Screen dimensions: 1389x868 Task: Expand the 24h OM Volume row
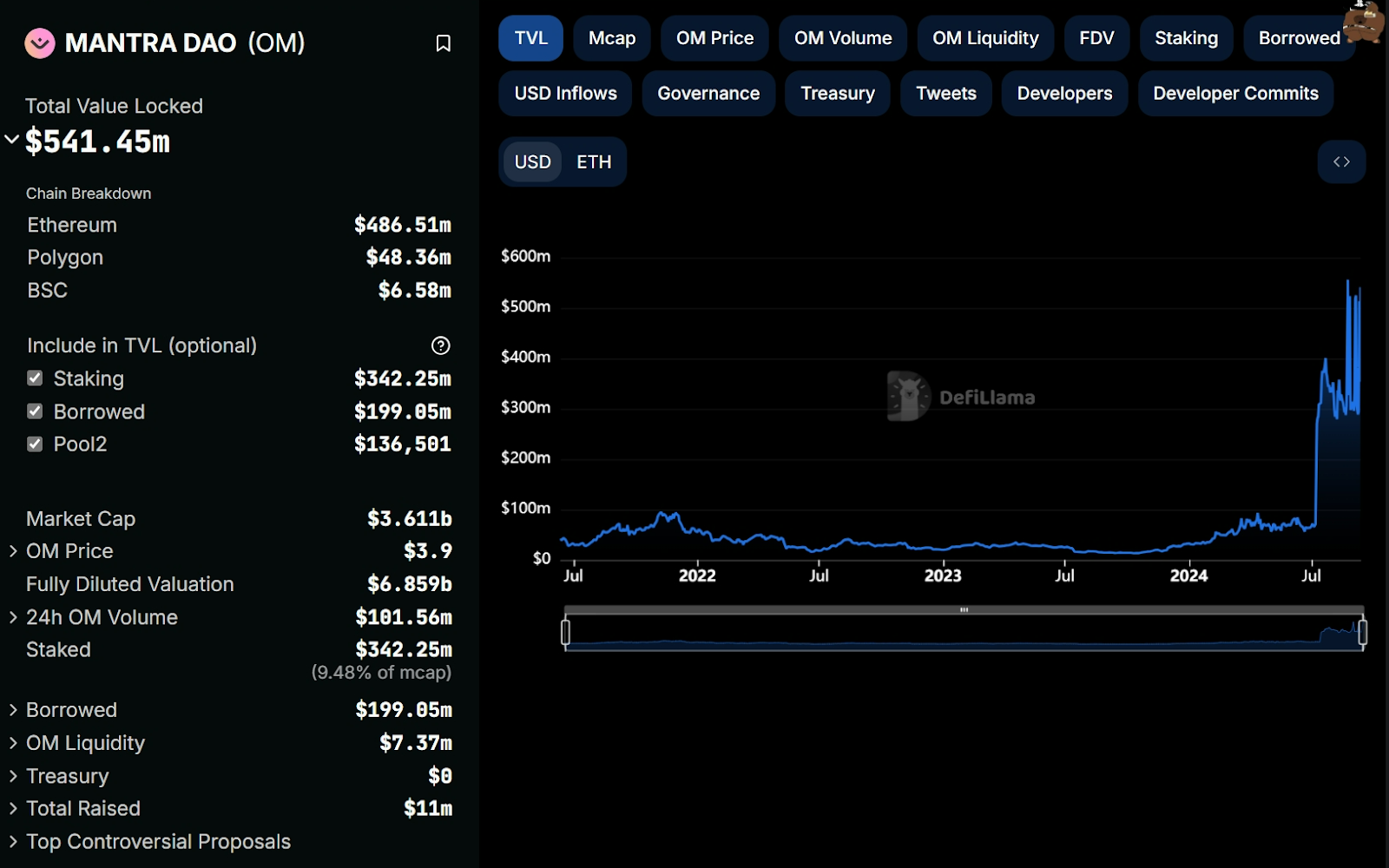coord(13,617)
